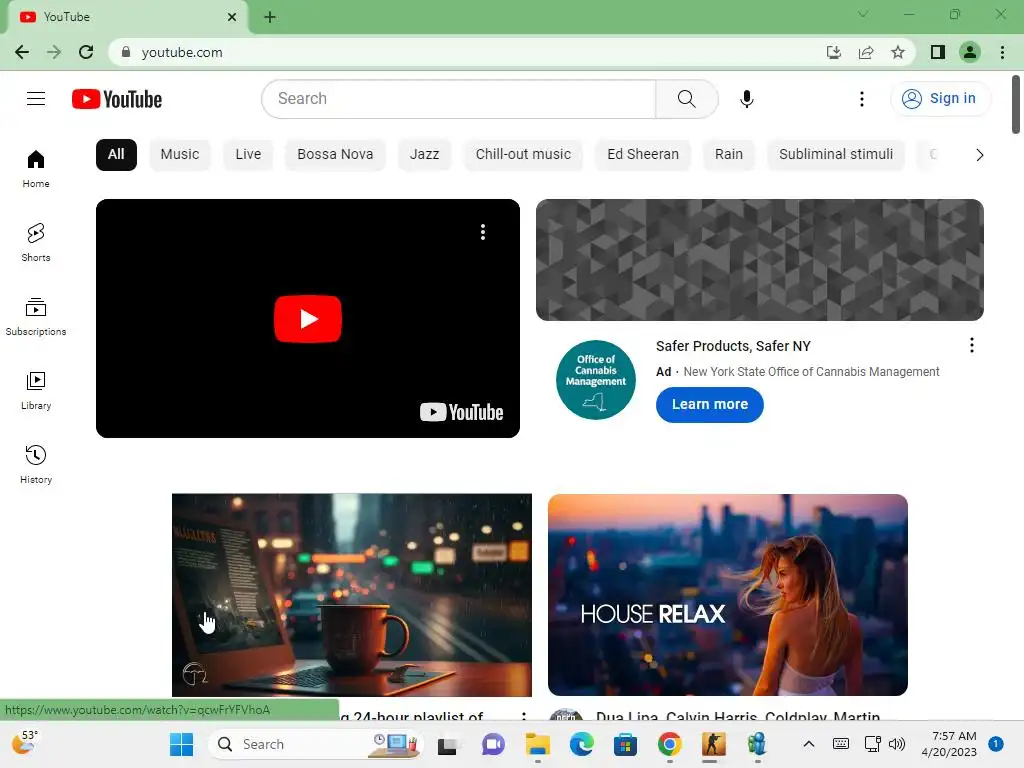The width and height of the screenshot is (1024, 768).
Task: Click Learn more on the ad
Action: [710, 404]
